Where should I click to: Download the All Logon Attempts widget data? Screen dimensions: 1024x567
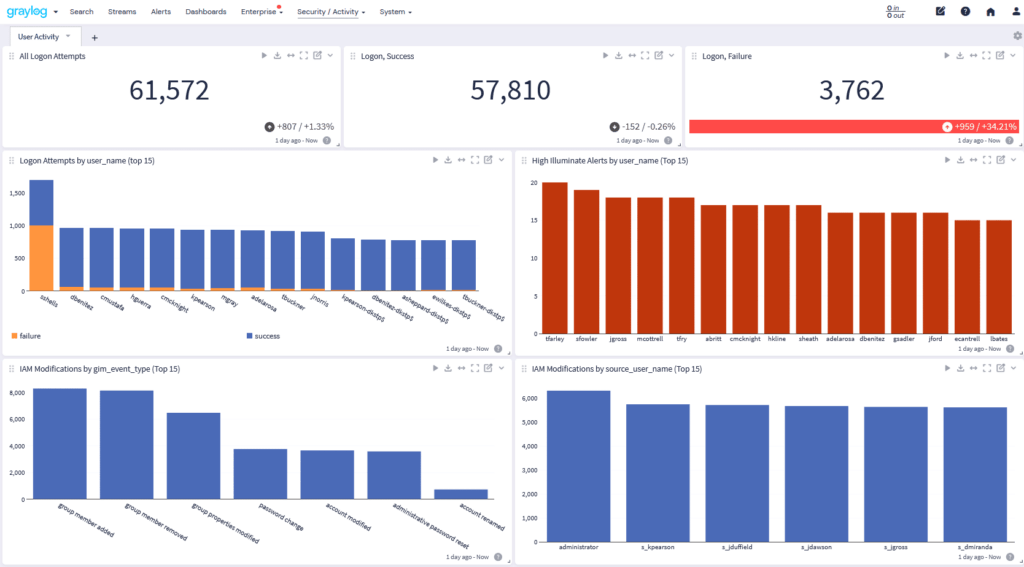(x=277, y=56)
